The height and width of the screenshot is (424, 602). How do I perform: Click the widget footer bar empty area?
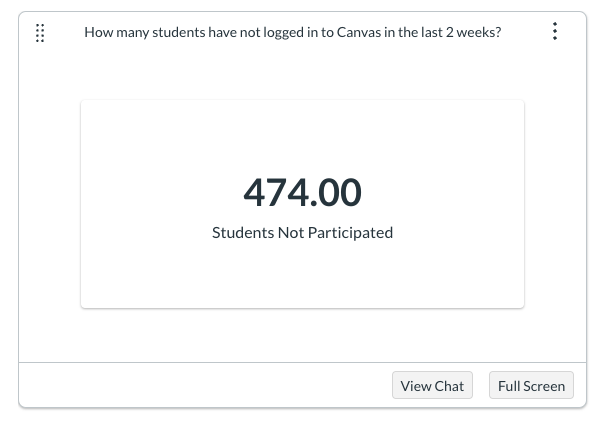(x=200, y=385)
